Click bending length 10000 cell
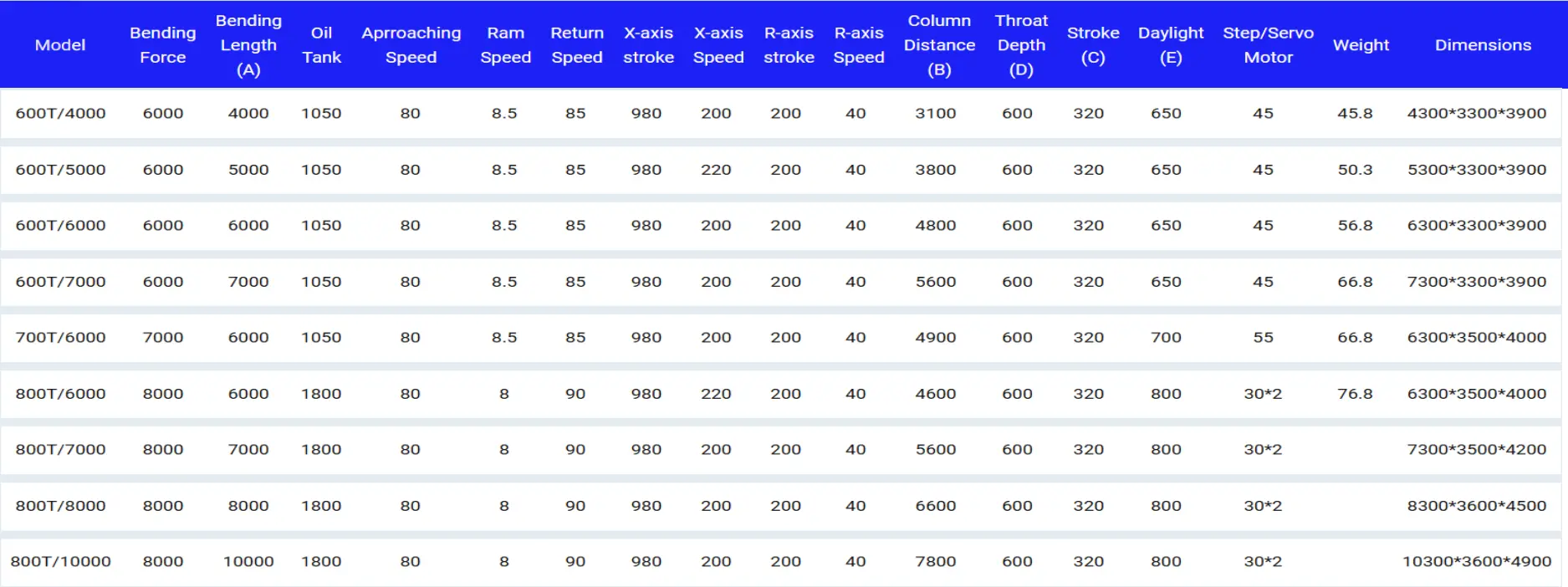Screen dimensions: 1568x587 pos(248,562)
